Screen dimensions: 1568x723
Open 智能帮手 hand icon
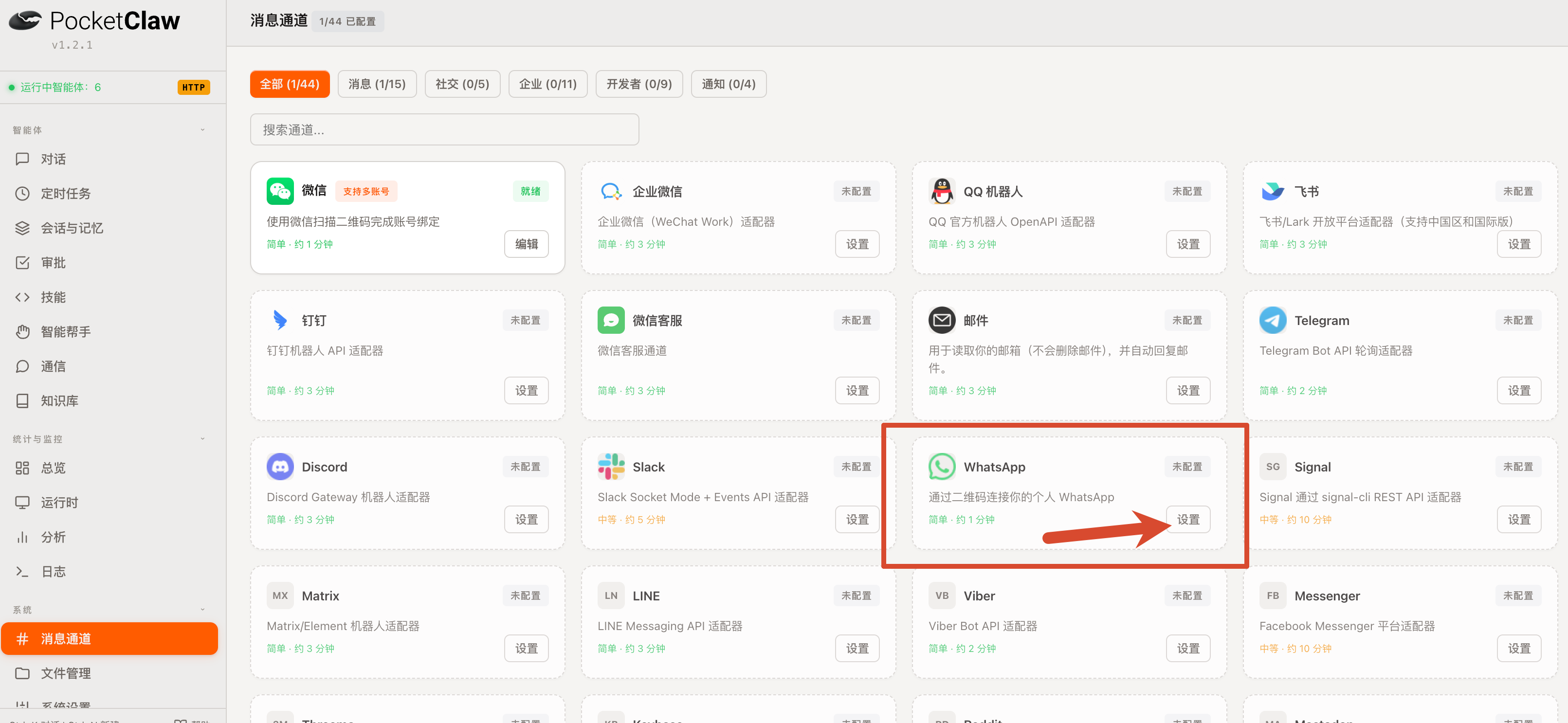coord(22,332)
